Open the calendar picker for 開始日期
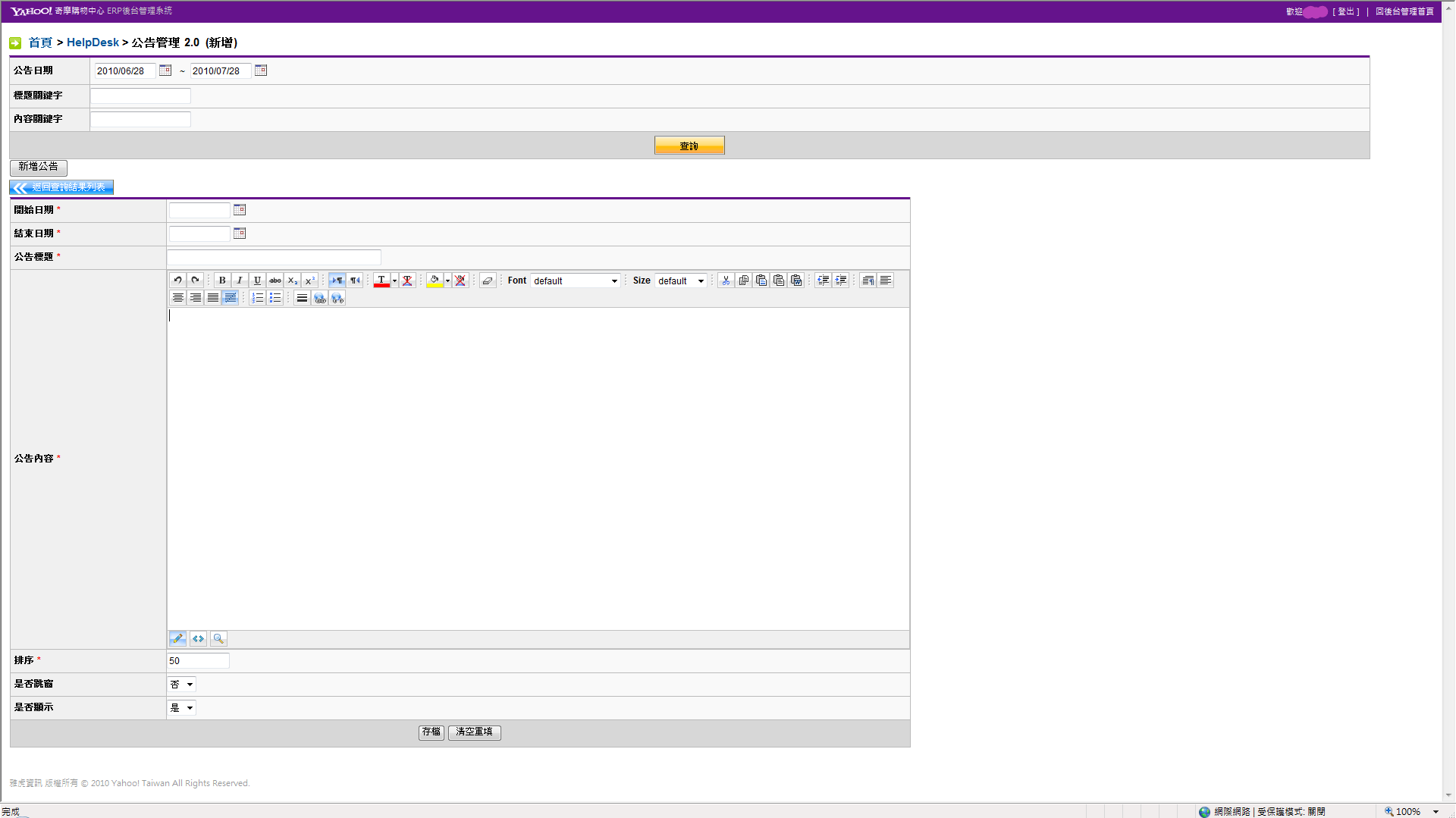1456x818 pixels. [x=240, y=210]
